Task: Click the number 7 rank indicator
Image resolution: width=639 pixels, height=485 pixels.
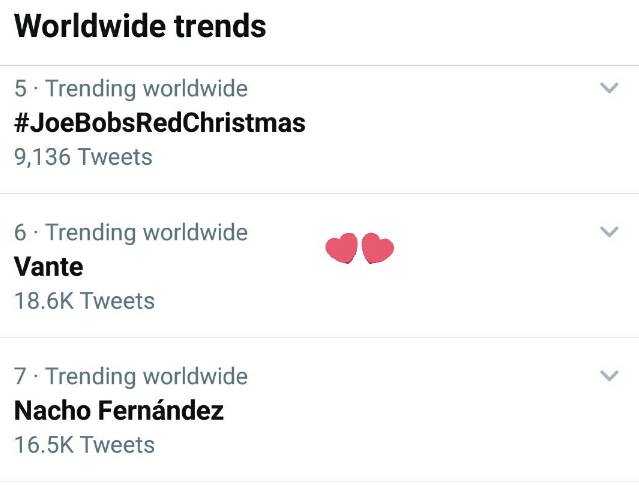Action: (20, 376)
